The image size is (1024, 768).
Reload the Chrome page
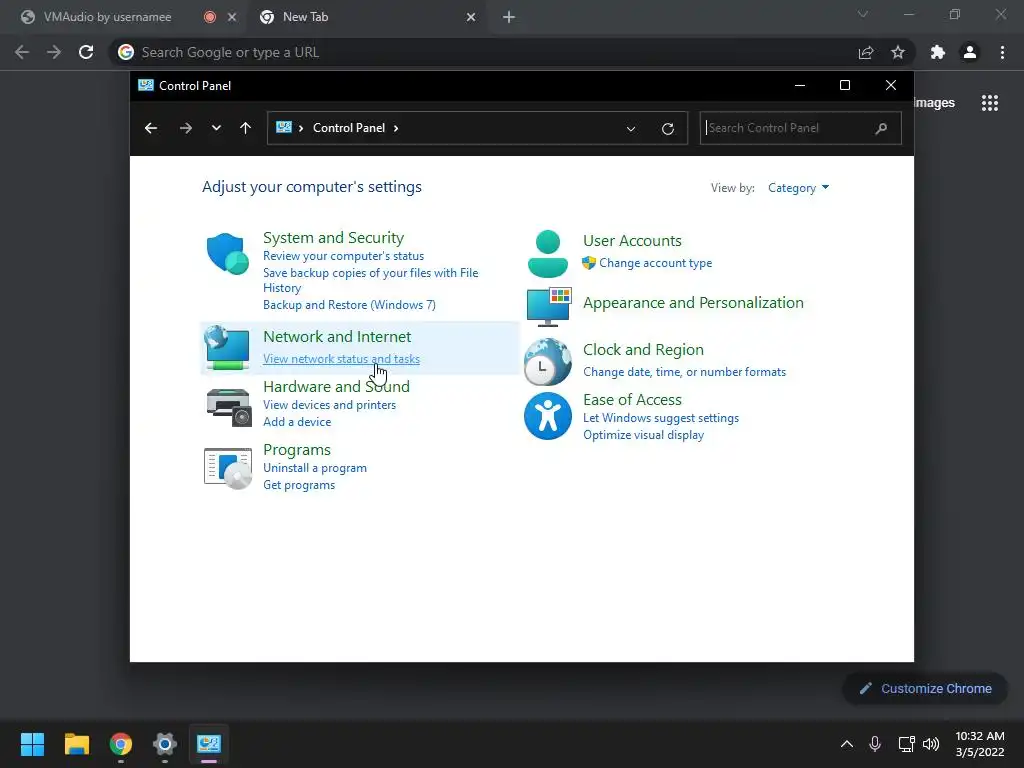click(86, 52)
